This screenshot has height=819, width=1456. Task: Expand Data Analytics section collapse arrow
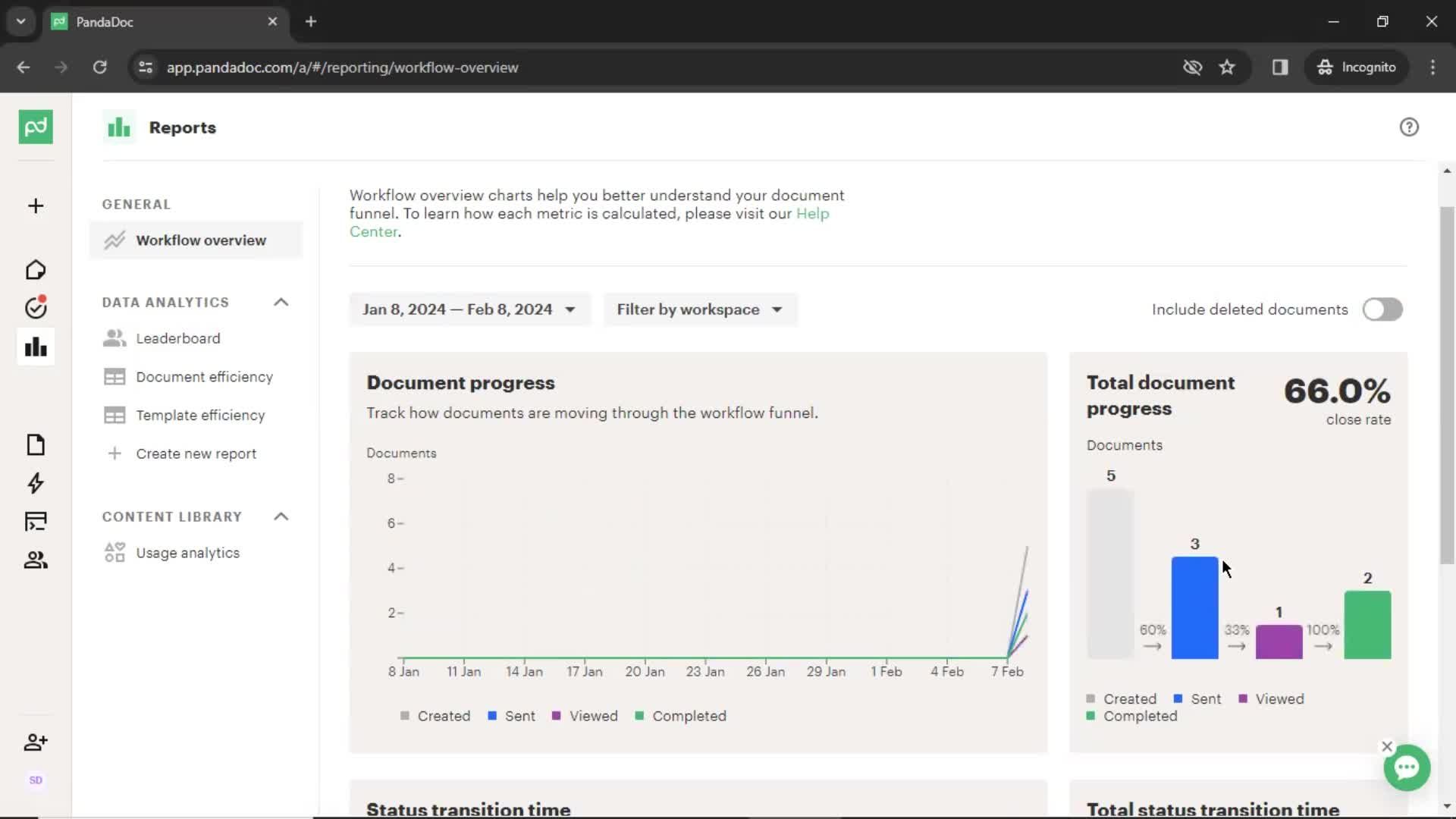click(282, 301)
